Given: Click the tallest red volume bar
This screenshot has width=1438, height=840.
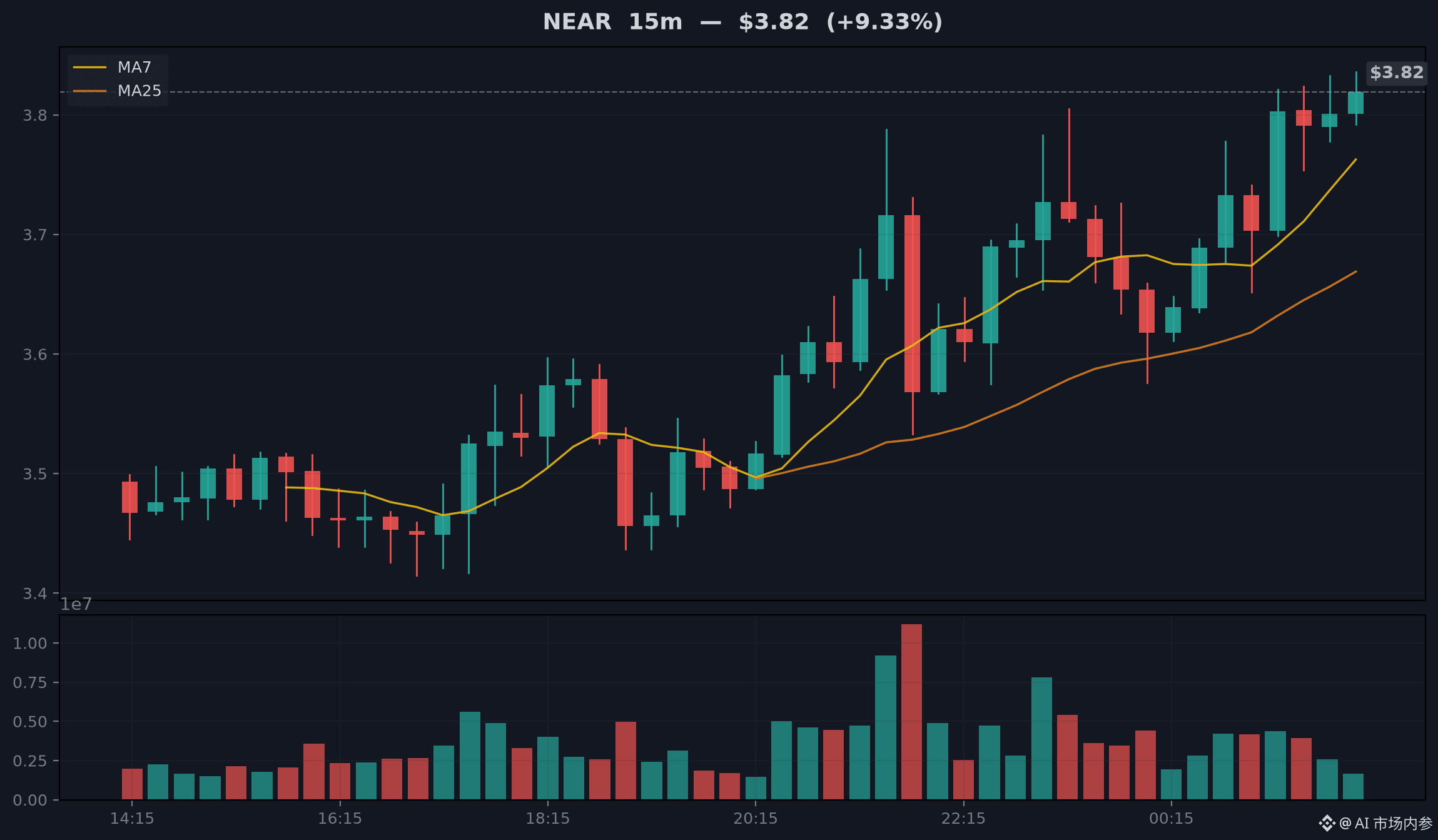Looking at the screenshot, I should tap(911, 712).
